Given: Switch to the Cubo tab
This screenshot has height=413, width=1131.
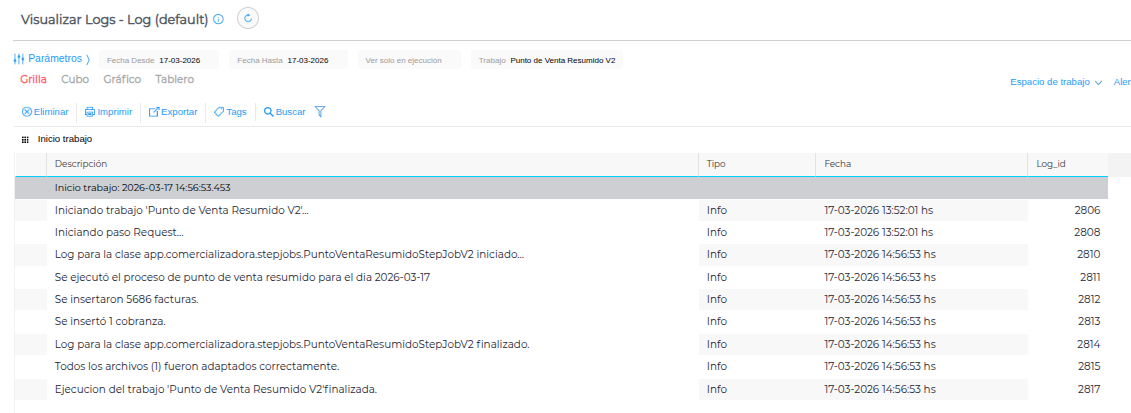Looking at the screenshot, I should pos(75,79).
